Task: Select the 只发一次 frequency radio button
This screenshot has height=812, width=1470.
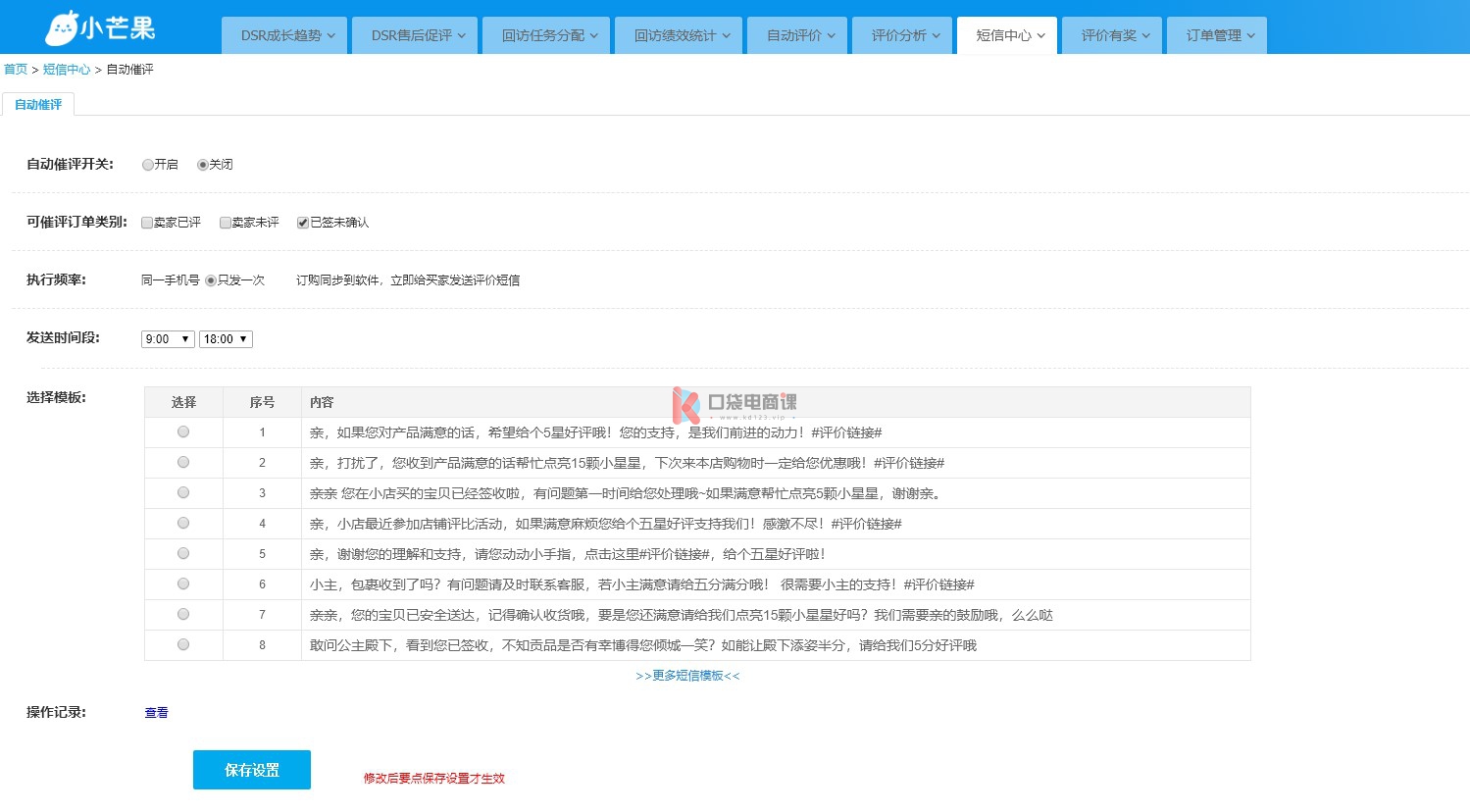Action: coord(211,280)
